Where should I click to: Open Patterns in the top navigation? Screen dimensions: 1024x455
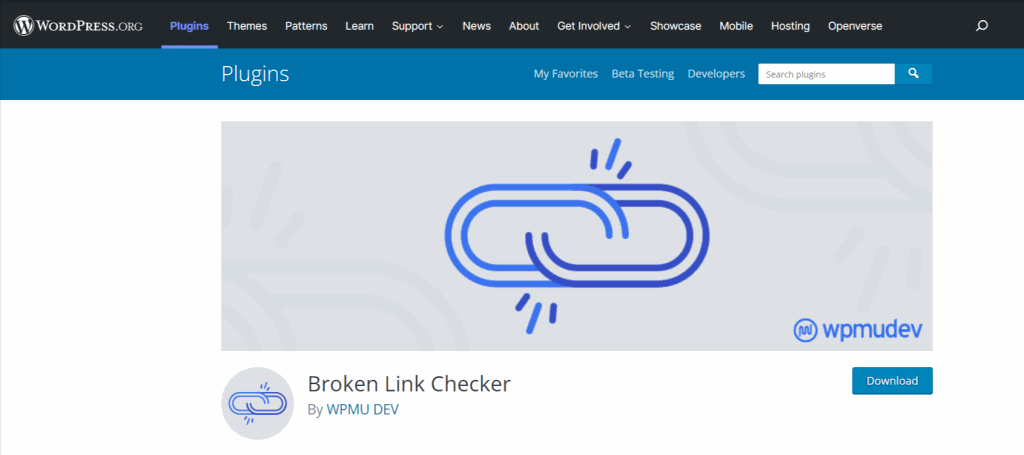[x=306, y=26]
